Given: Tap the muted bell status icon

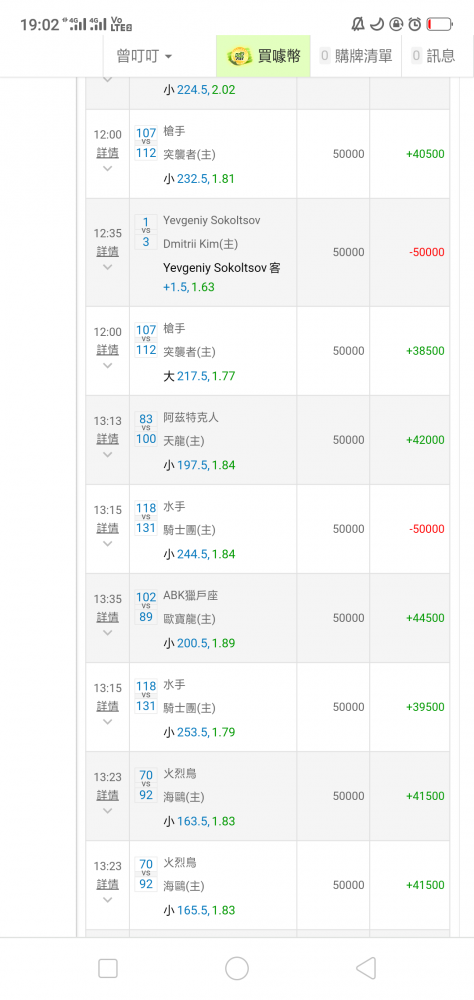Looking at the screenshot, I should tap(358, 24).
